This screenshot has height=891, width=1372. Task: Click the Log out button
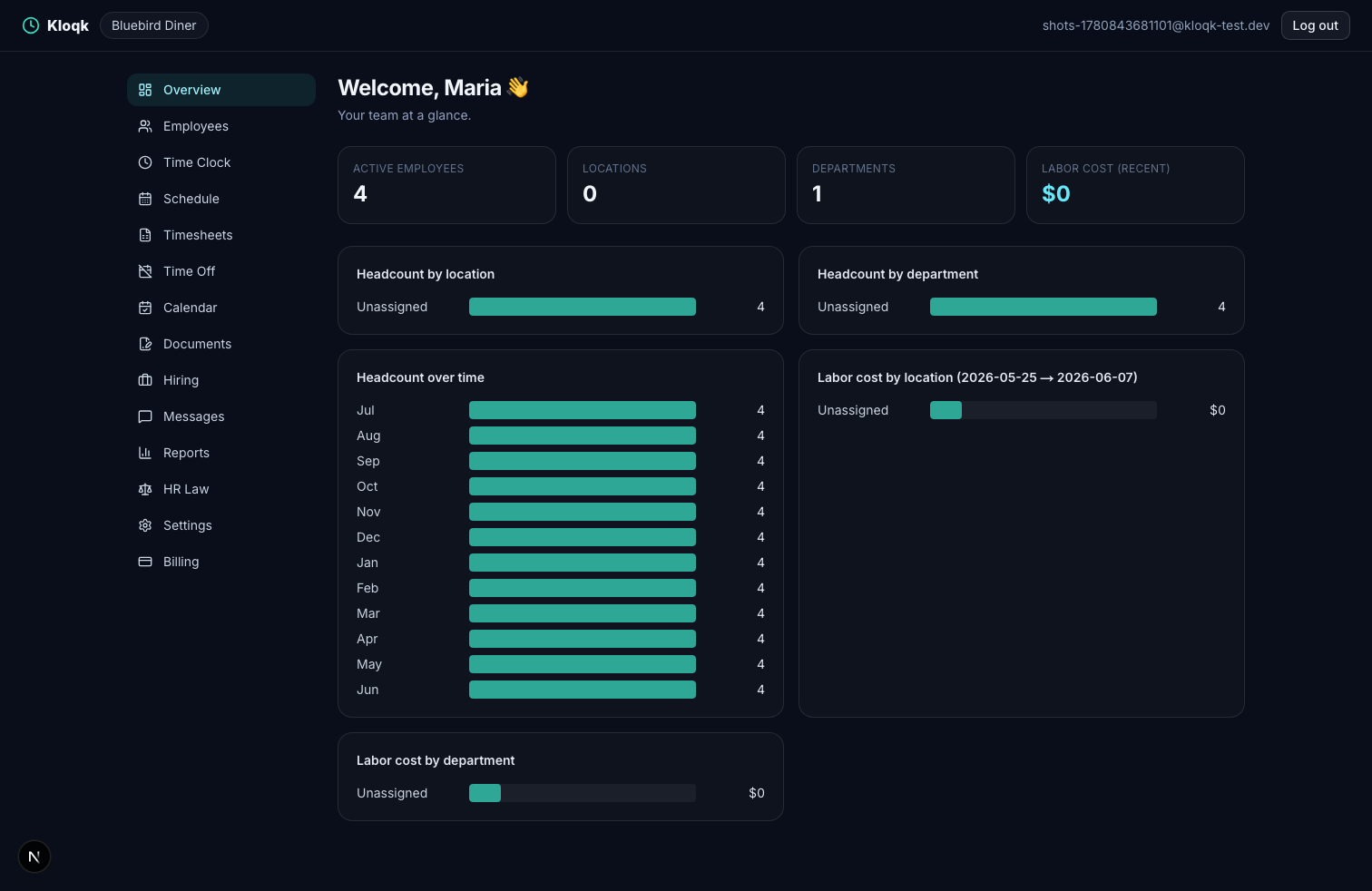click(x=1315, y=25)
